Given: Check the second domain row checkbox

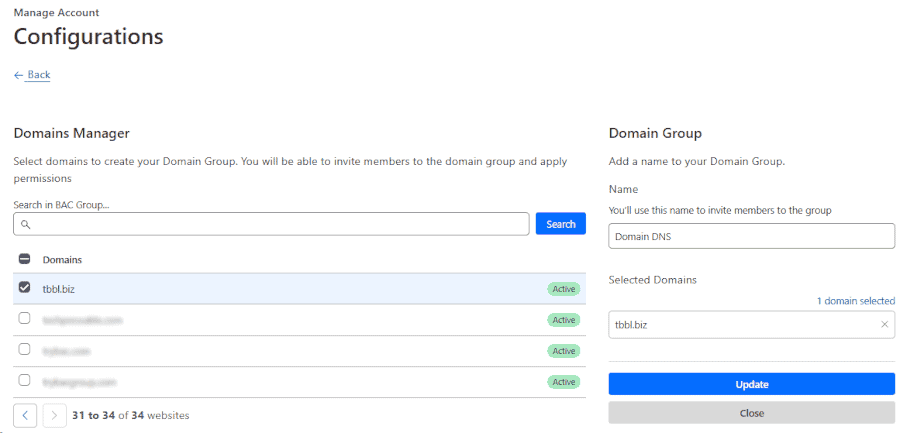Looking at the screenshot, I should point(25,318).
